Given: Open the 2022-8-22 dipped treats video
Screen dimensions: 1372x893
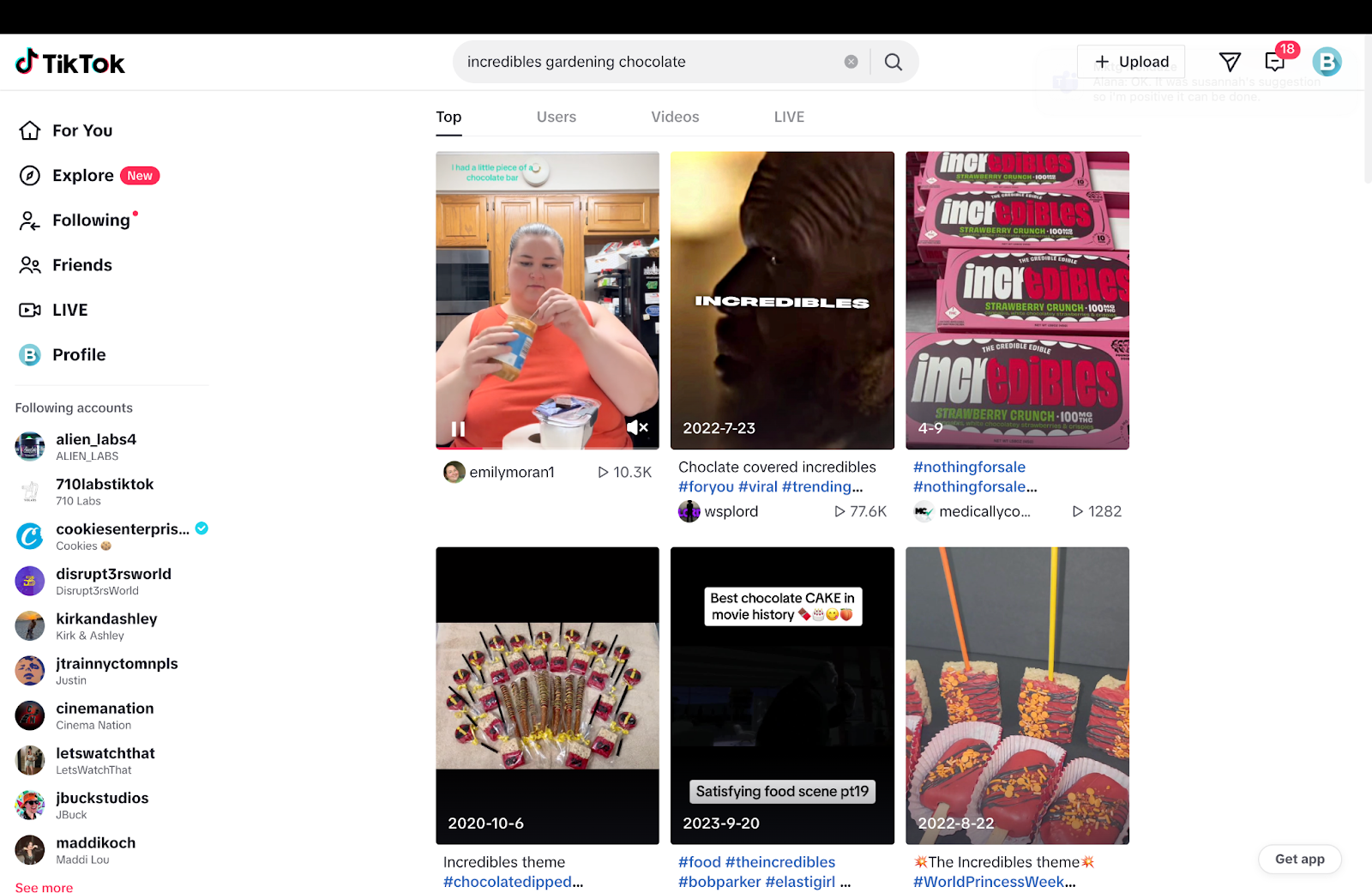Looking at the screenshot, I should (x=1017, y=696).
